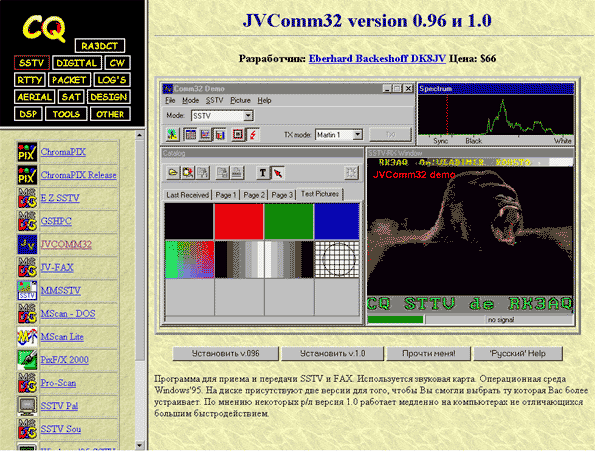The image size is (595, 451).
Task: Select the green test picture swatch
Action: point(289,222)
